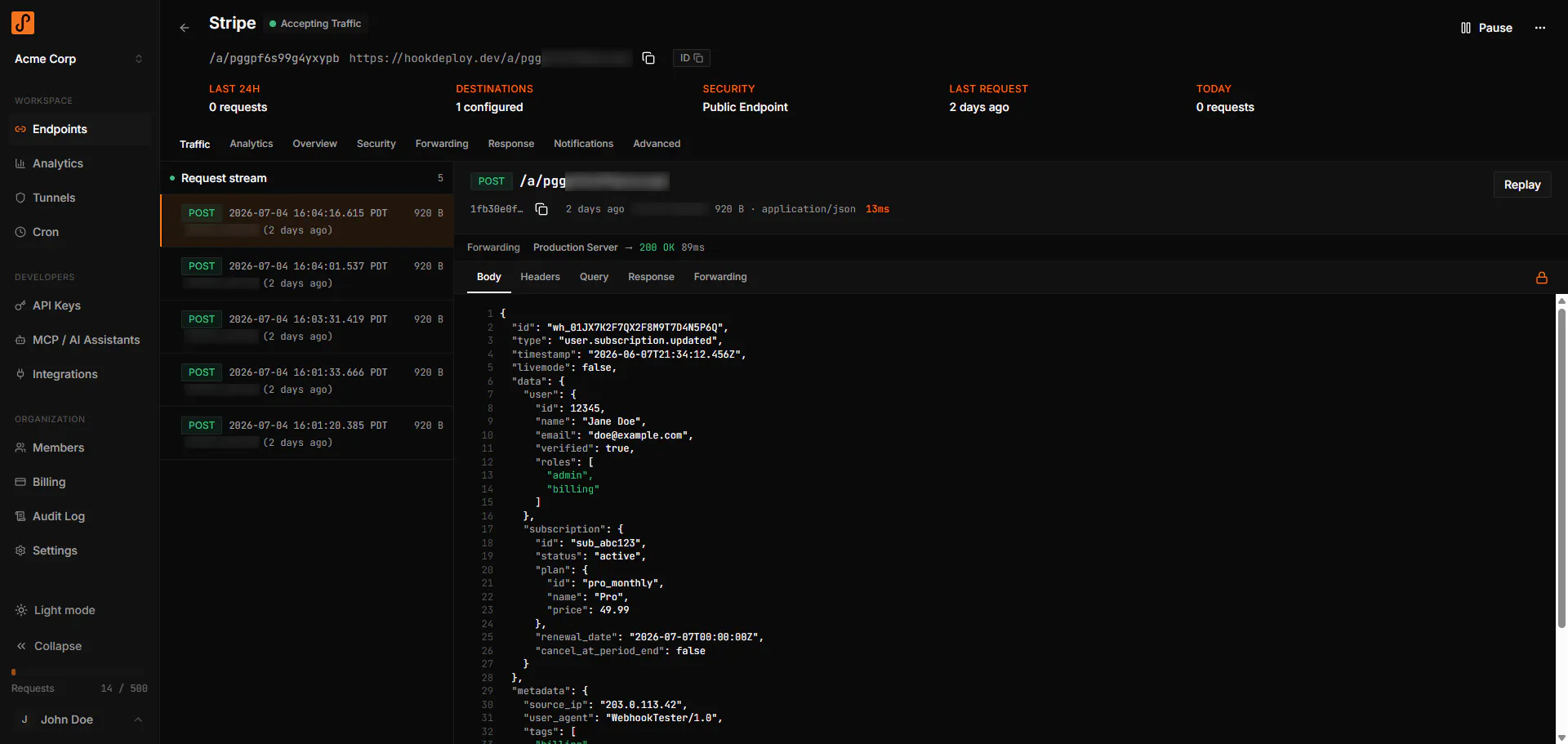Screen dimensions: 1568x744
Task: Select the POST request at 16:03:31.419
Action: tap(307, 327)
